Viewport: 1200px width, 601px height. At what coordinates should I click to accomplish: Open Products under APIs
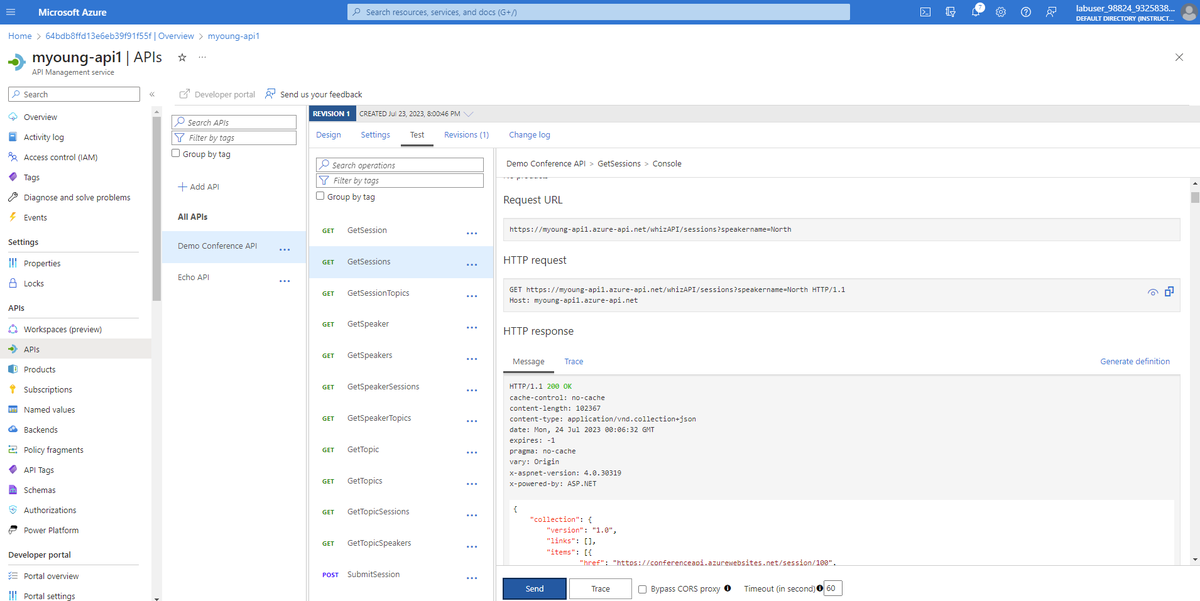(39, 369)
